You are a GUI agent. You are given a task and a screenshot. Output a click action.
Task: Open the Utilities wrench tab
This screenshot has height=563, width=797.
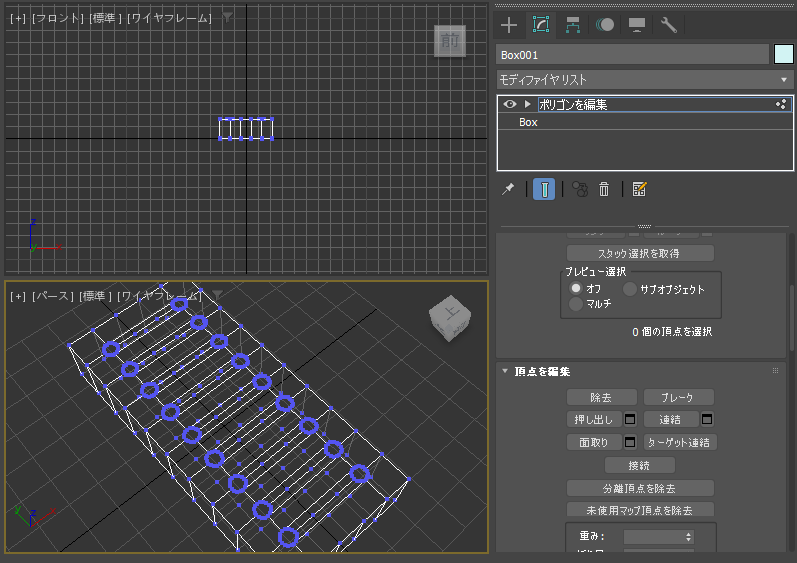pyautogui.click(x=668, y=25)
